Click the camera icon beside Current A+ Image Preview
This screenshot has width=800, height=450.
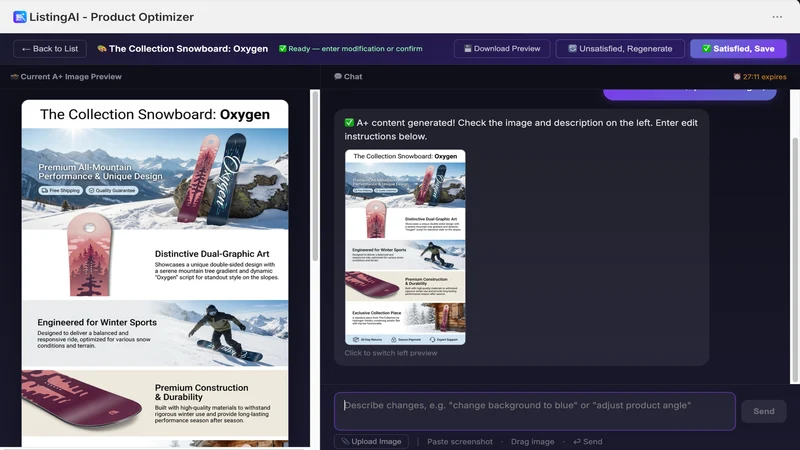(x=14, y=77)
